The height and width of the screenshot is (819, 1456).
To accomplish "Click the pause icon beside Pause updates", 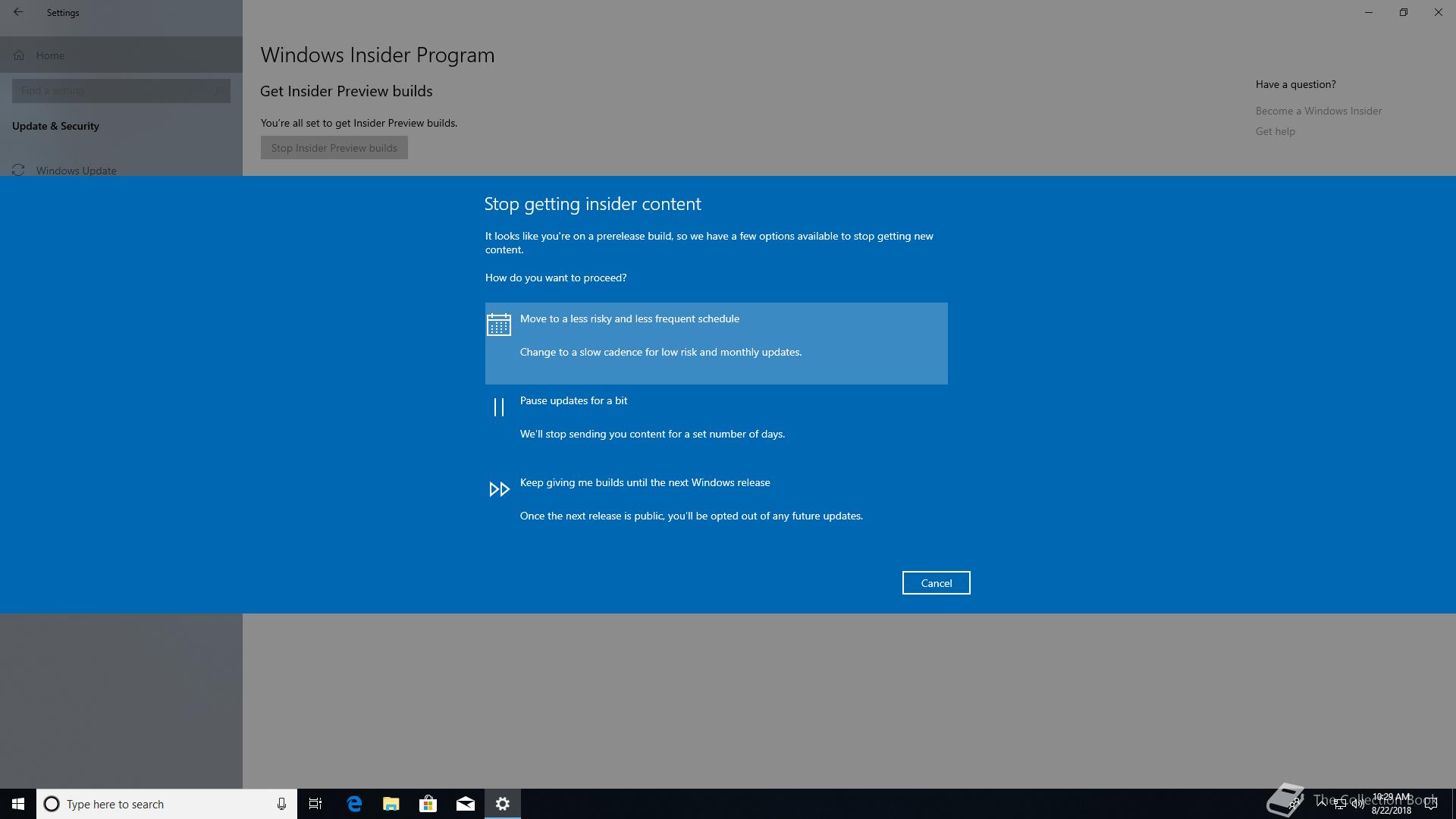I will tap(499, 407).
